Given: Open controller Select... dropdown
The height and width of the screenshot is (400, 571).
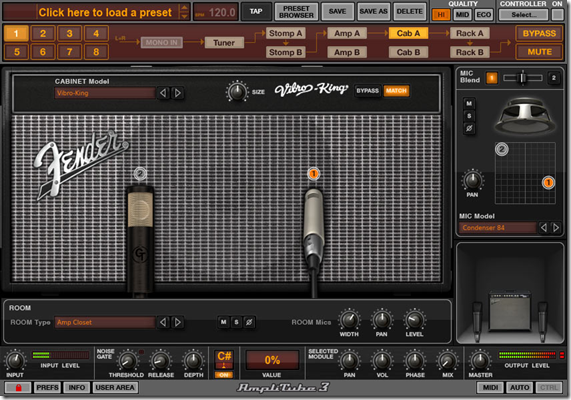Looking at the screenshot, I should click(x=523, y=15).
